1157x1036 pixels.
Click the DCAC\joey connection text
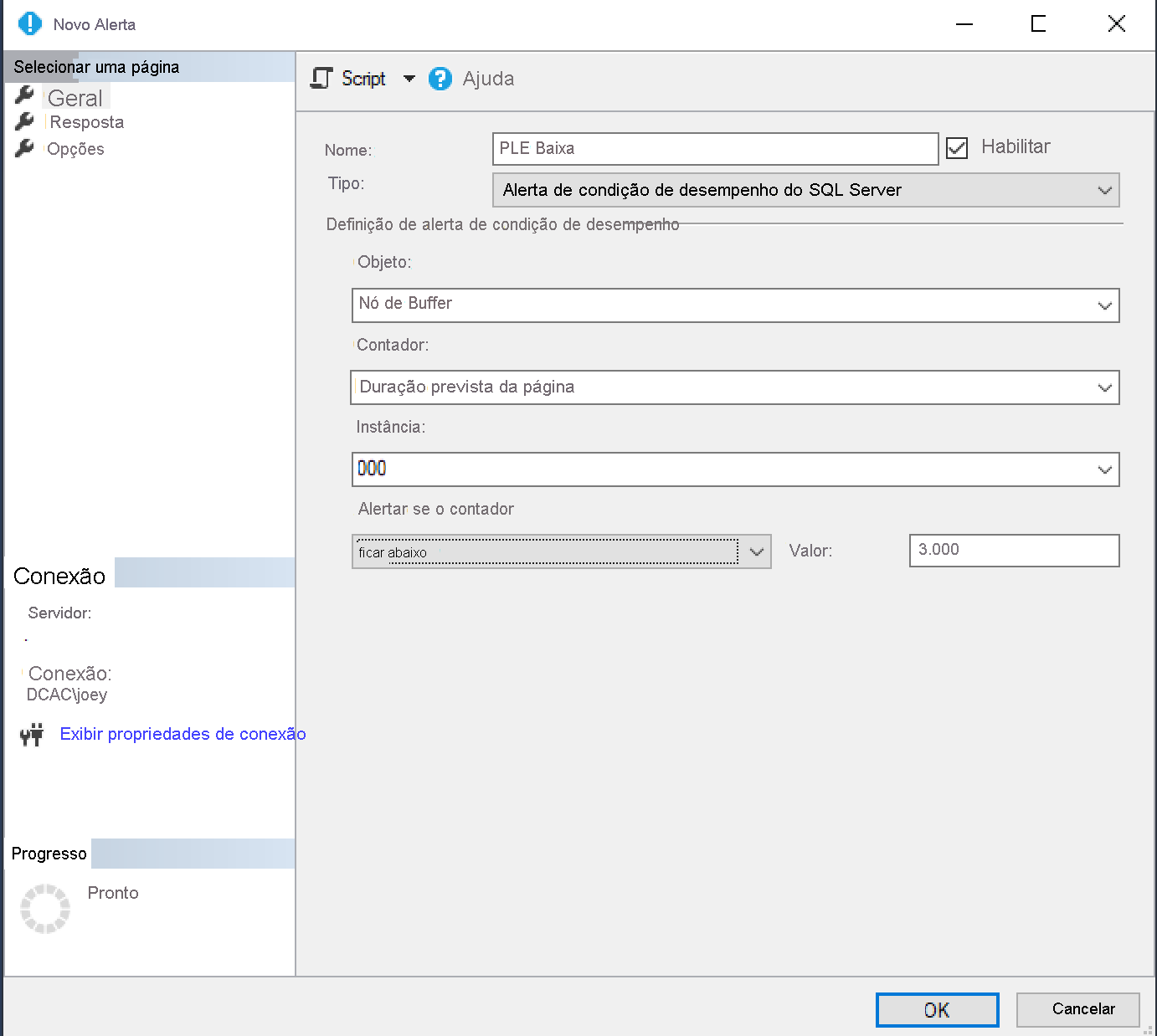67,695
